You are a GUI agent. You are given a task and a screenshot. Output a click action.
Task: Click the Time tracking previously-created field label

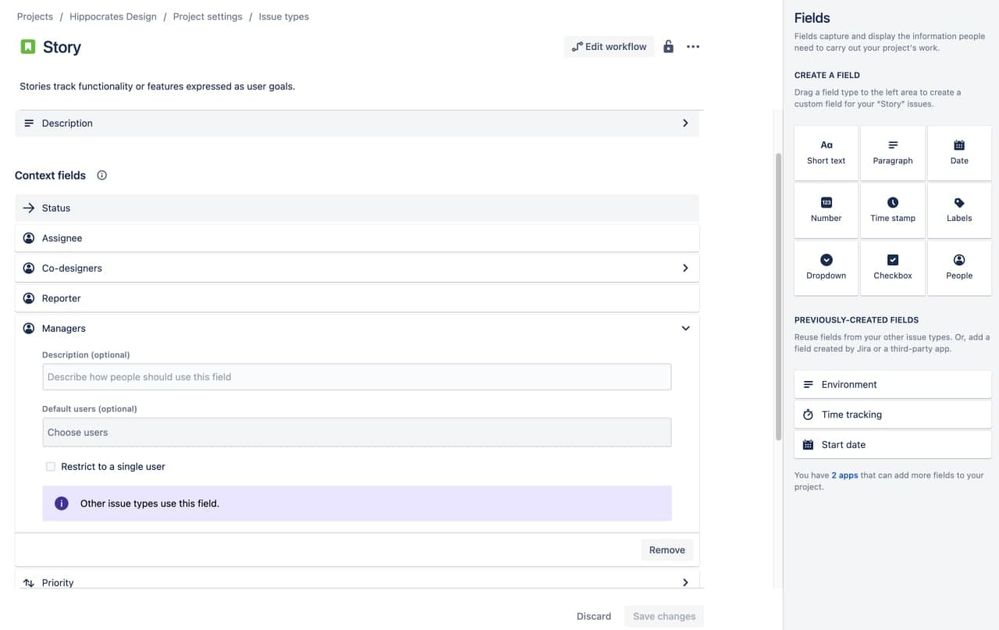[851, 415]
